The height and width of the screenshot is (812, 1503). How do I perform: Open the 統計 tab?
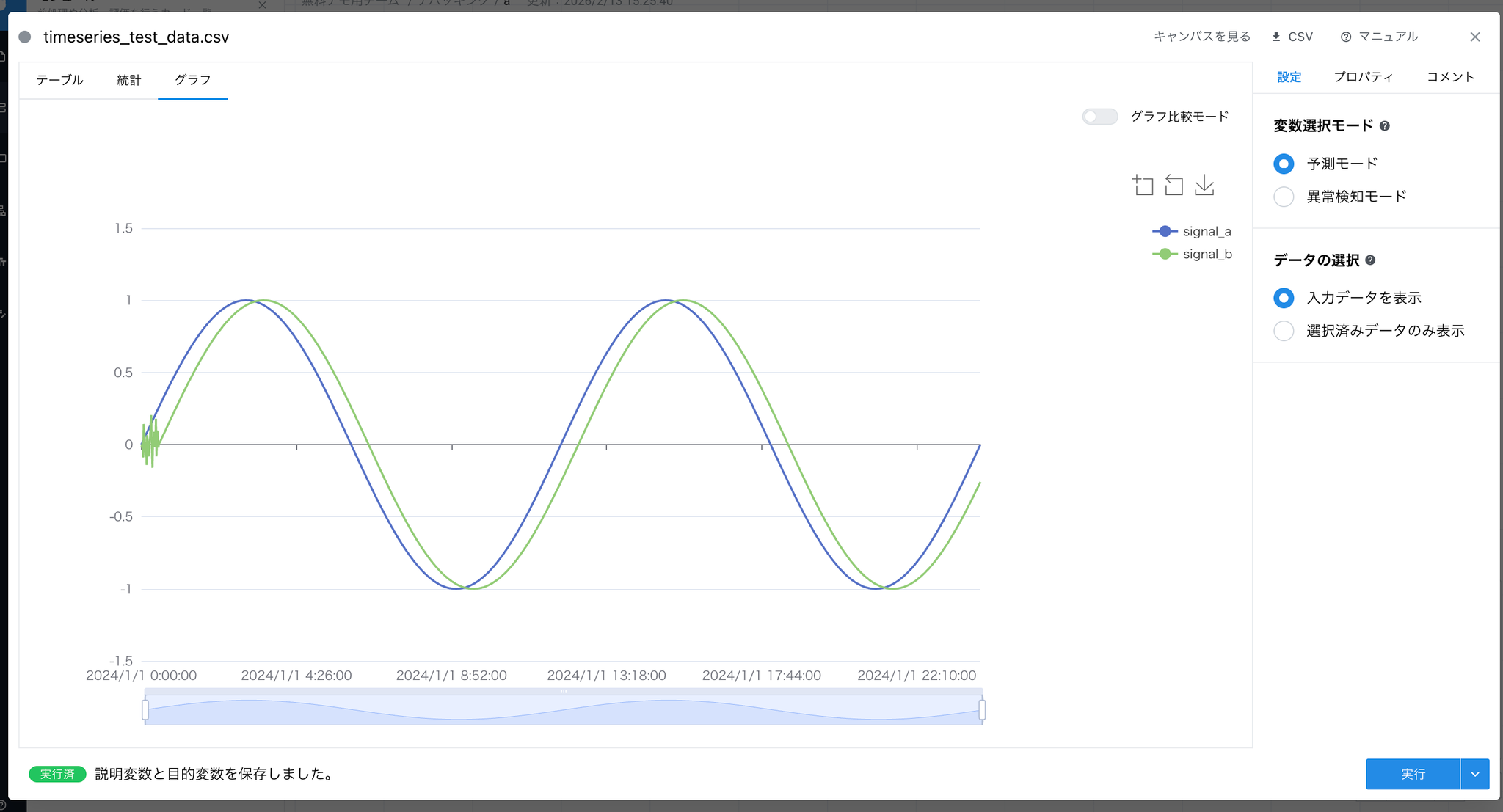[128, 80]
